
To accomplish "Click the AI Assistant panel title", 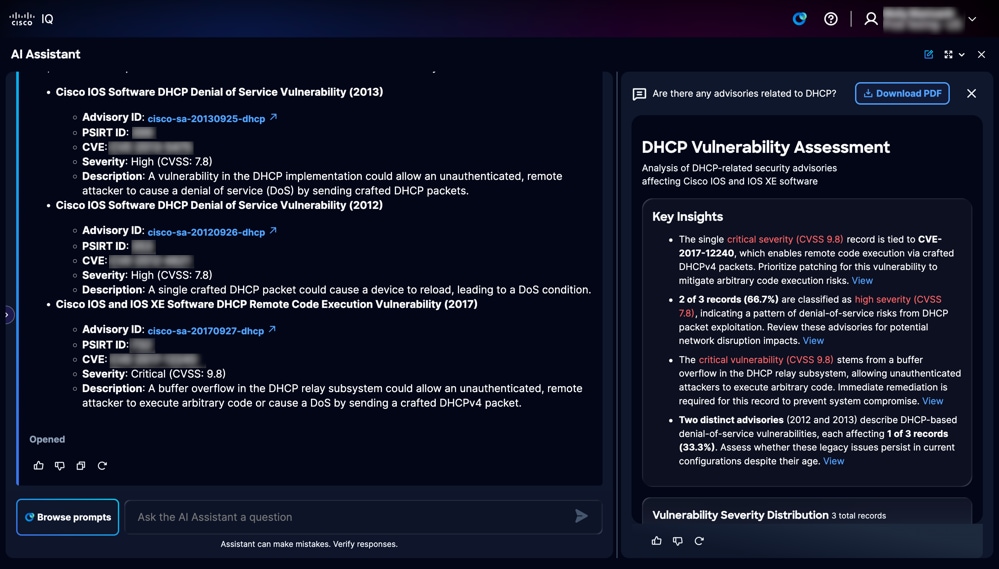I will pyautogui.click(x=45, y=55).
